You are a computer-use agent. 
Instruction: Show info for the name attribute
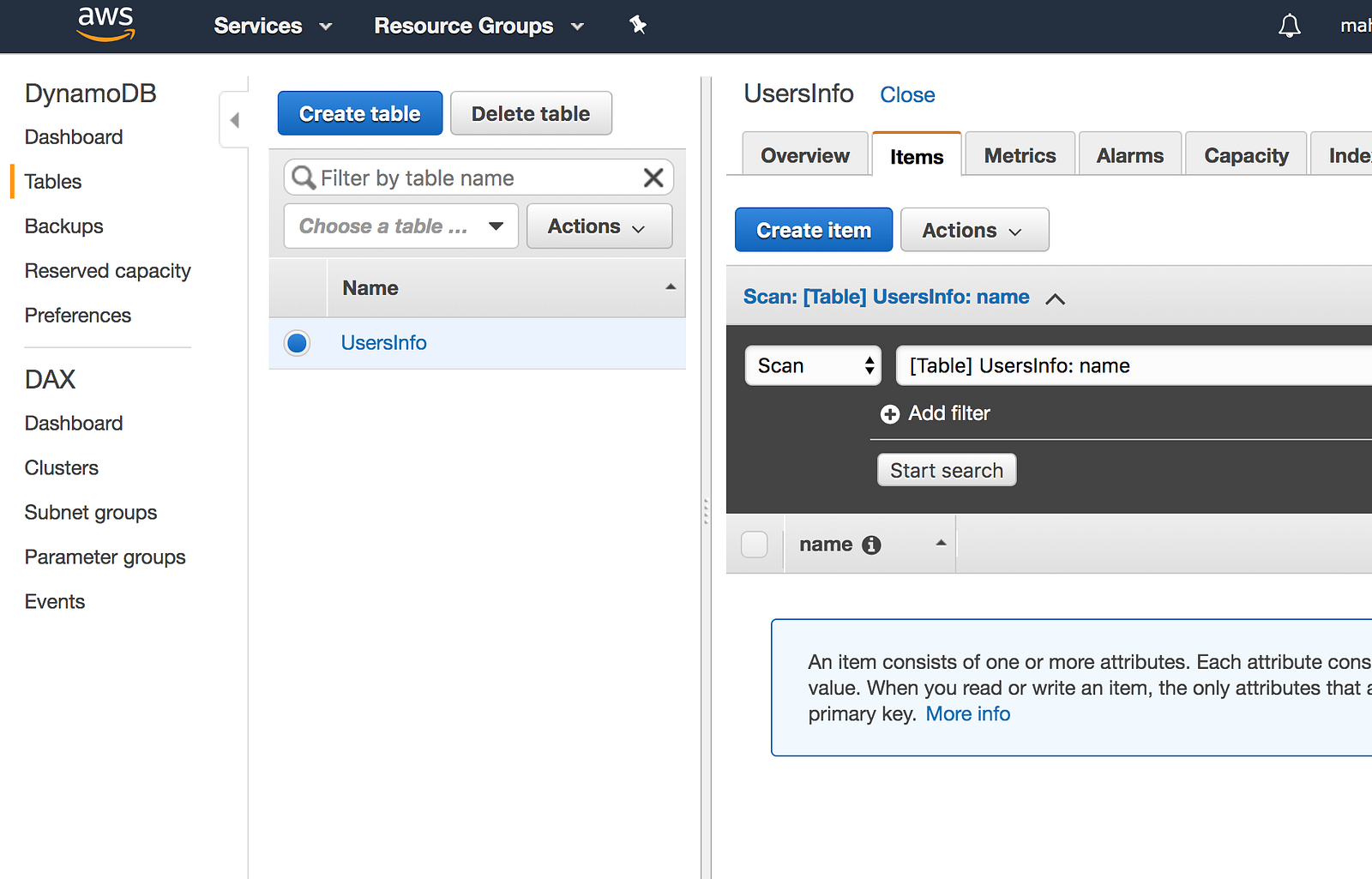click(871, 545)
